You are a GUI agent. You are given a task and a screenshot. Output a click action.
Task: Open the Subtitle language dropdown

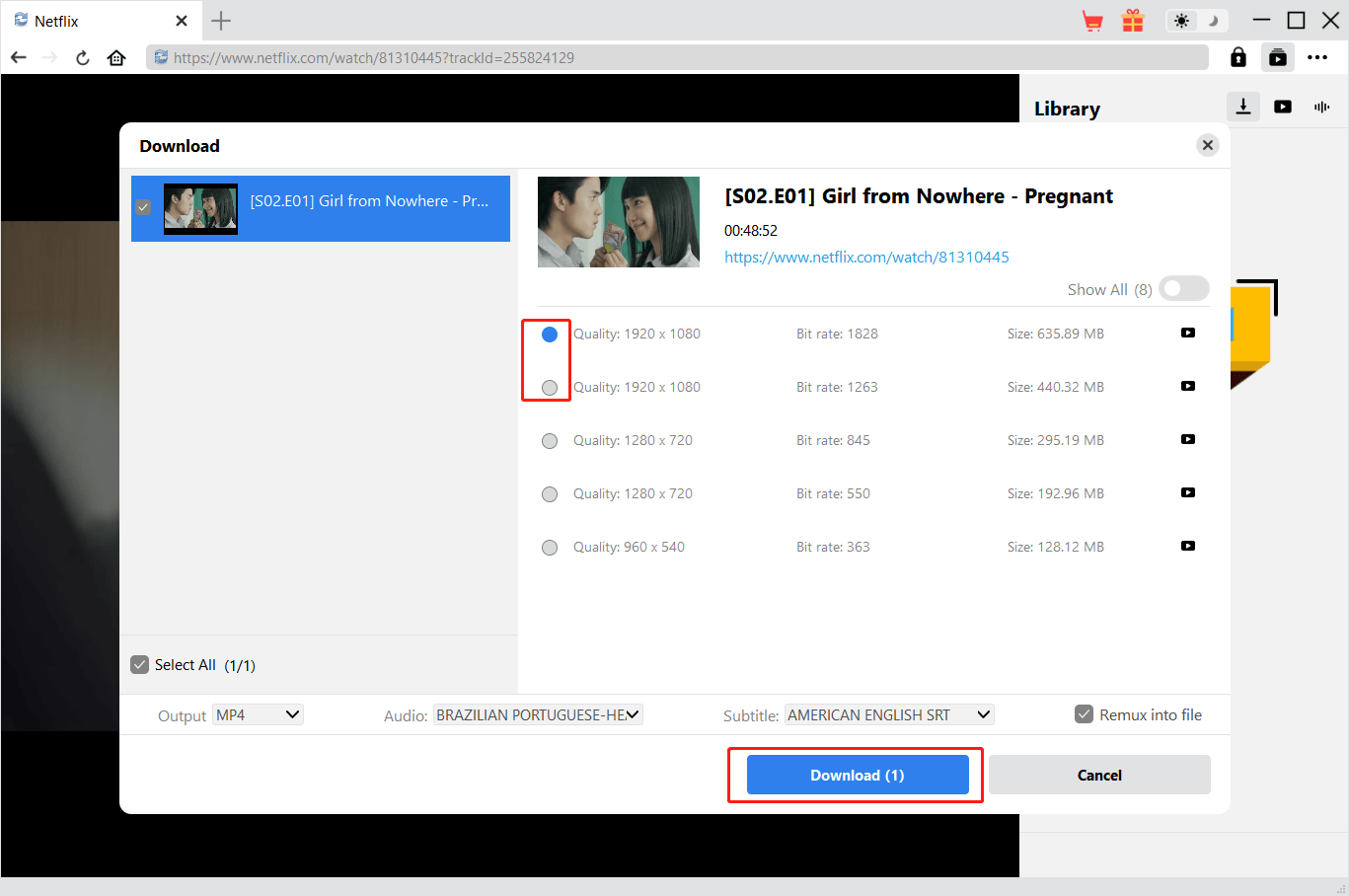[888, 714]
